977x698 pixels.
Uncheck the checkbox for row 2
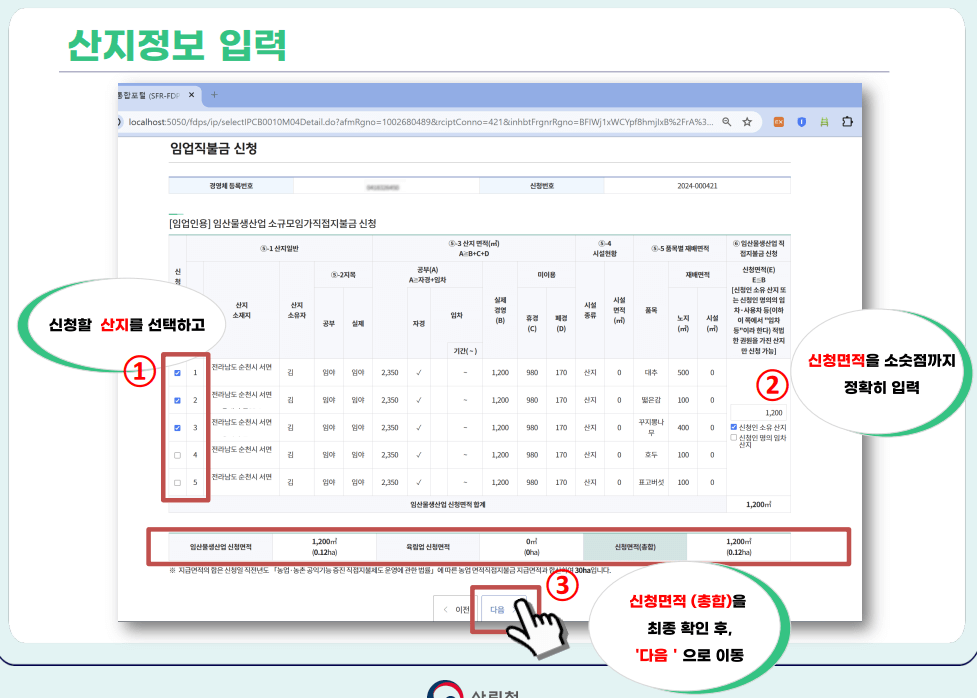coord(178,399)
